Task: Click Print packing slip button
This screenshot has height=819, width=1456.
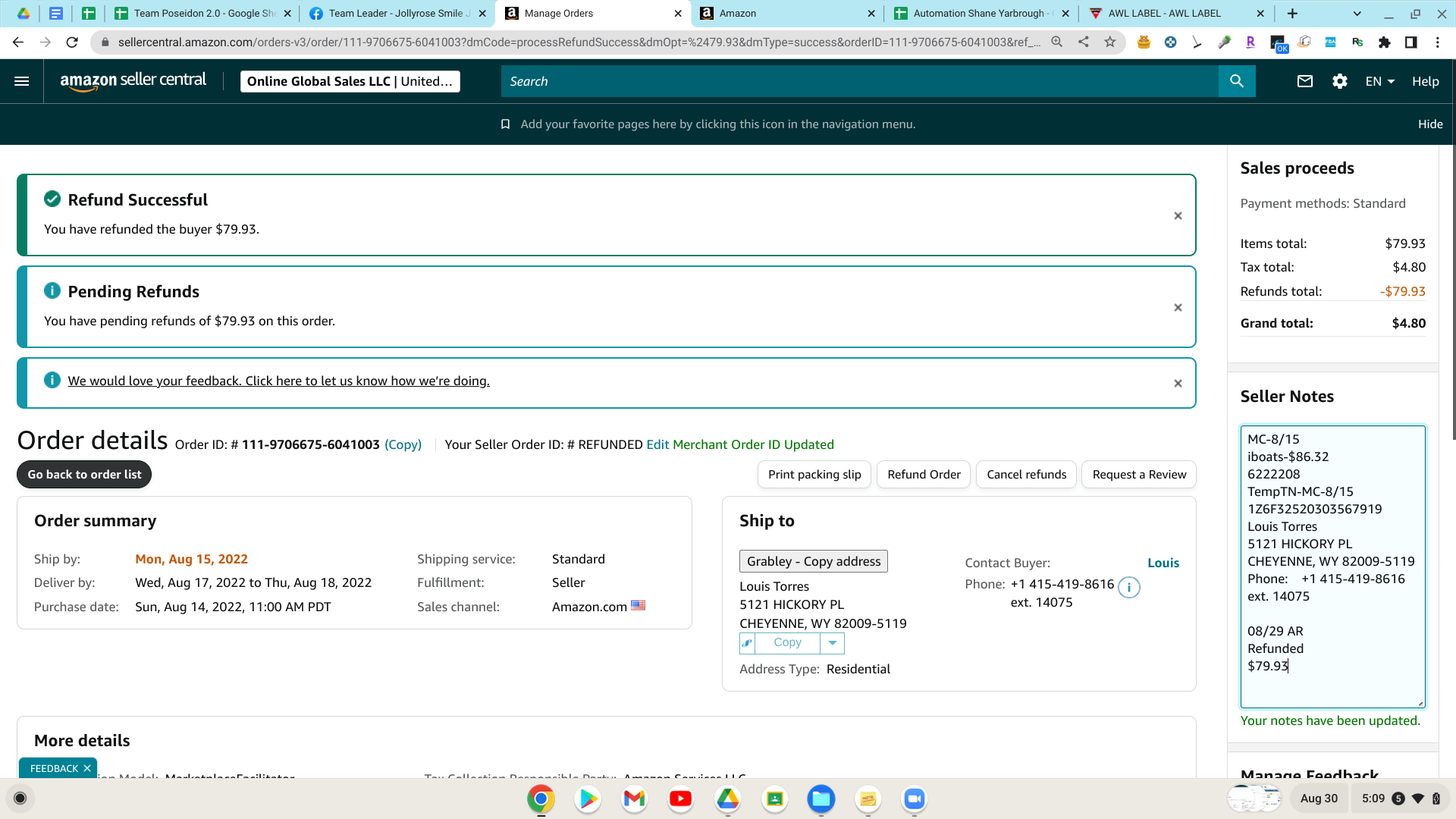Action: (x=814, y=475)
